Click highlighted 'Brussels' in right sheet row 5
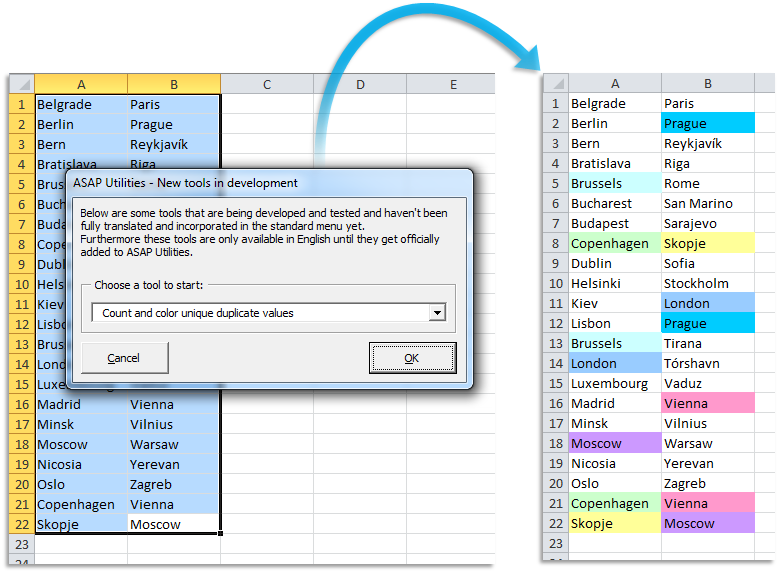Viewport: 778px width, 573px height. point(615,183)
